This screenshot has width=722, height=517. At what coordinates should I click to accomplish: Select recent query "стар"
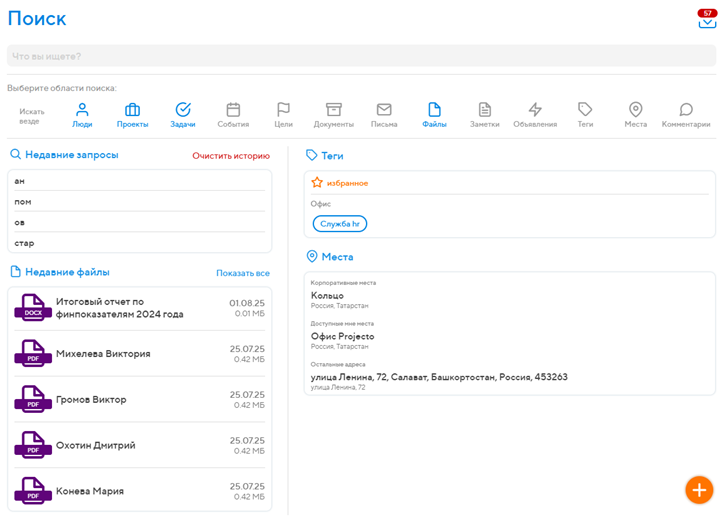point(140,243)
